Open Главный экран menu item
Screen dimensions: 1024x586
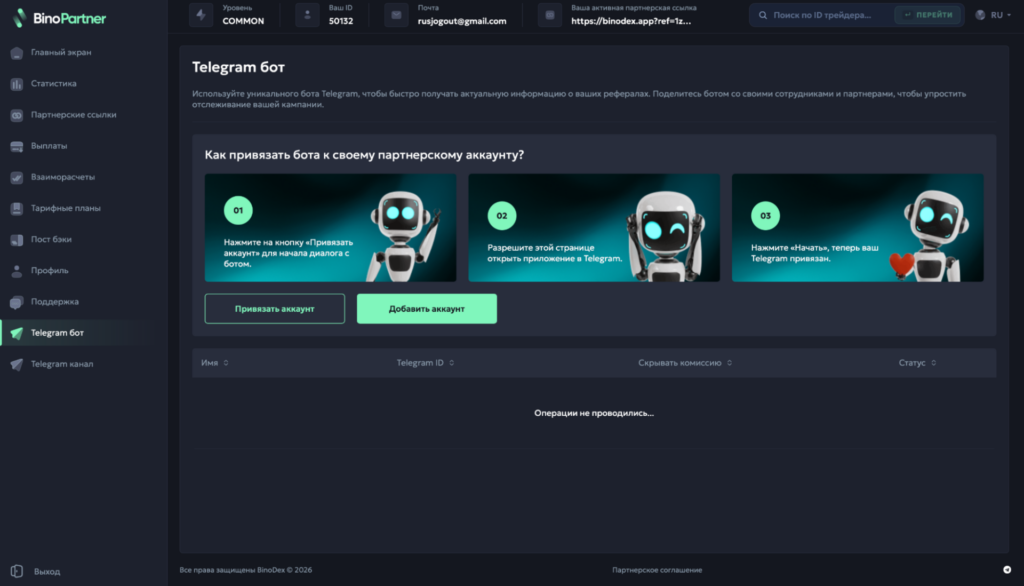point(61,52)
